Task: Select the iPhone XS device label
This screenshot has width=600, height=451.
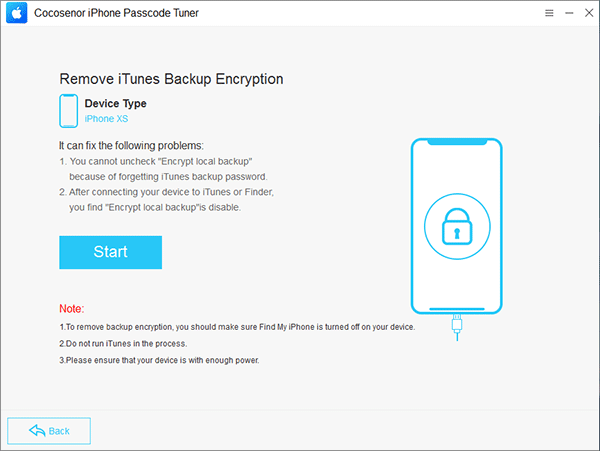Action: click(x=106, y=119)
